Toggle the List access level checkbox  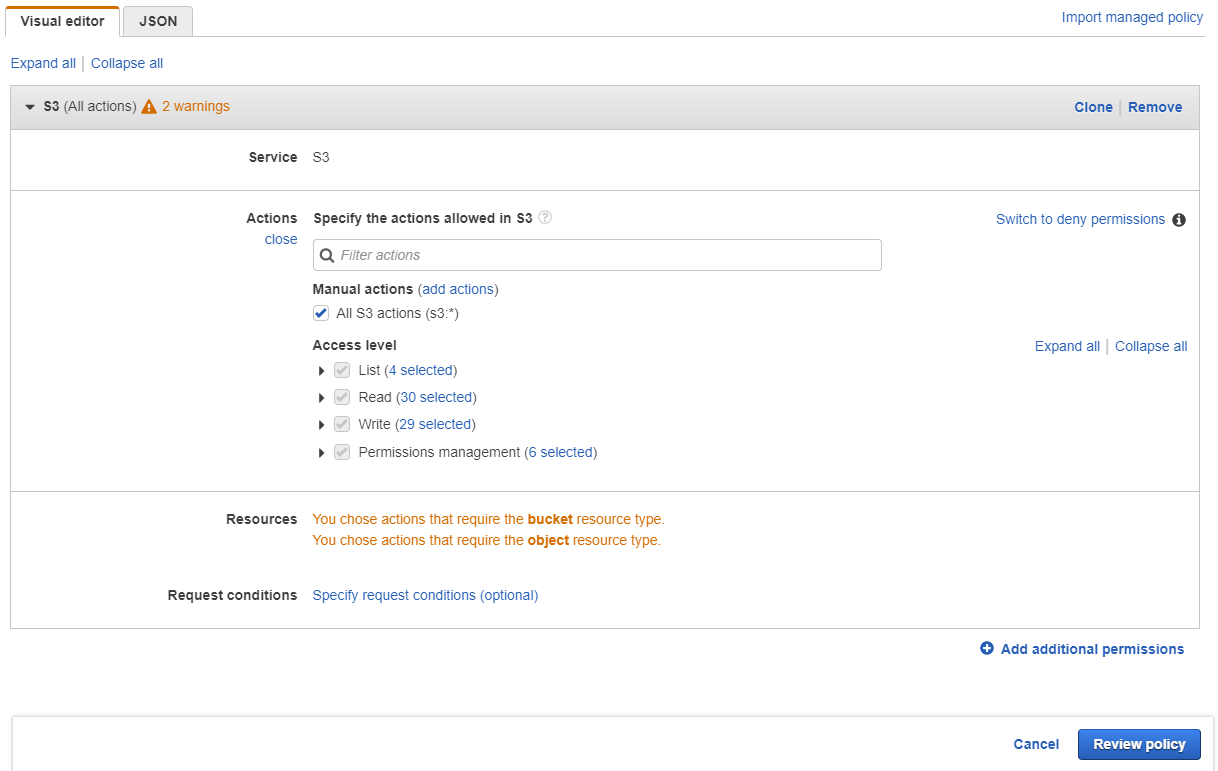[342, 370]
